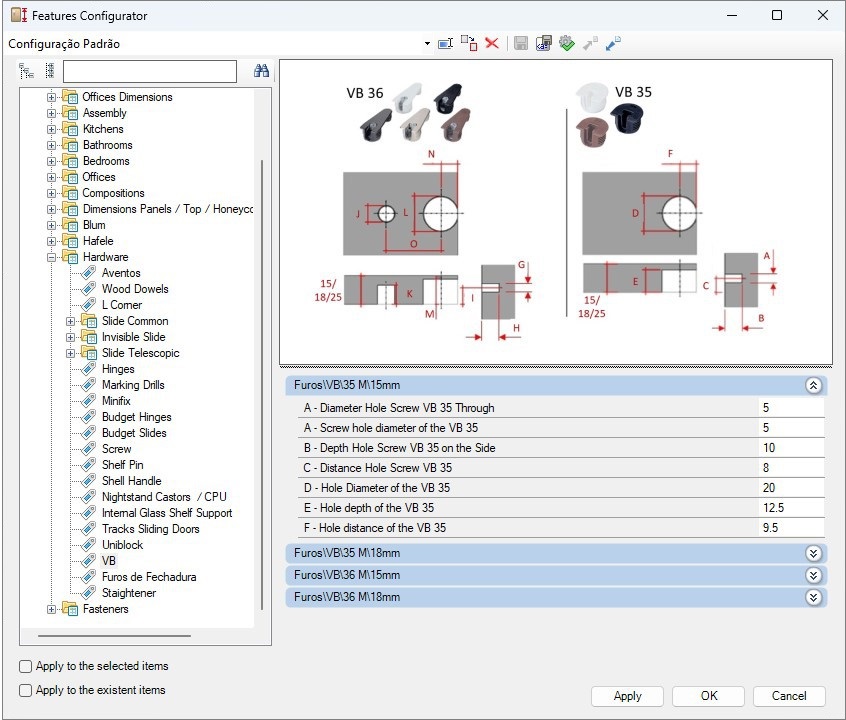Click the Cancel button
Screen dimensions: 846x720
click(x=789, y=696)
